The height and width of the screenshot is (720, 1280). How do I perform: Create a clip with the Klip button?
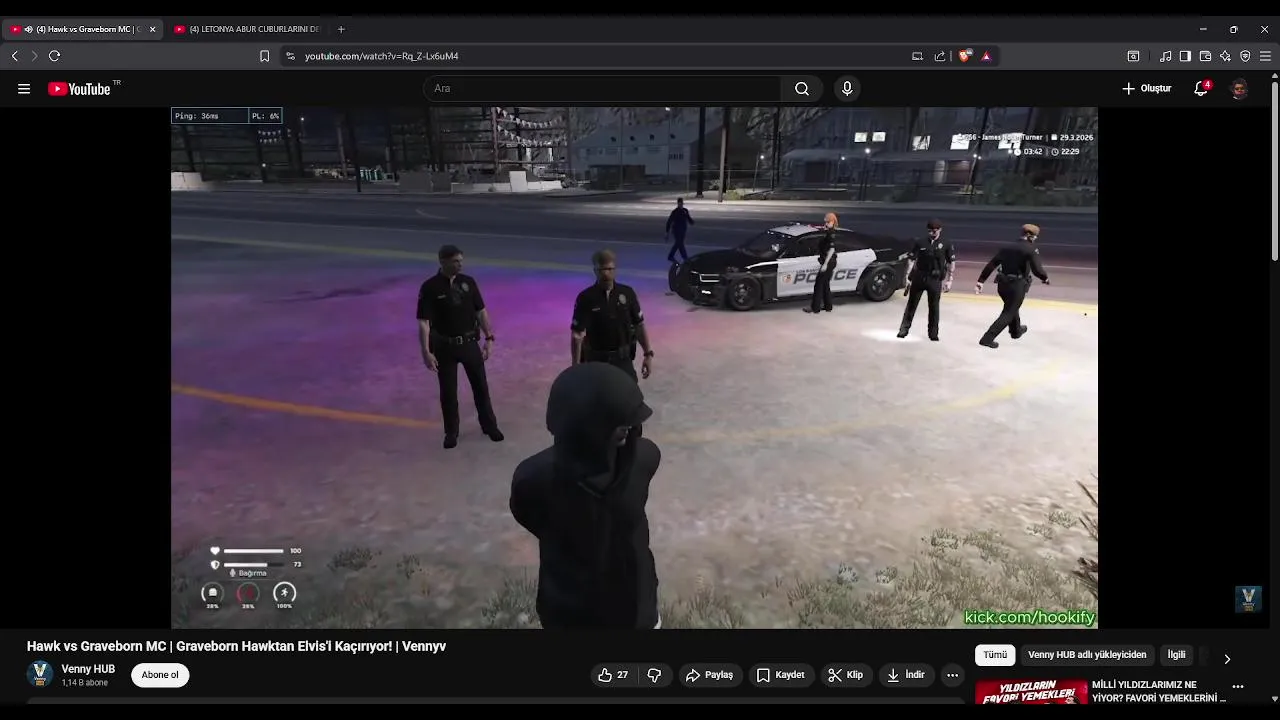click(x=845, y=675)
